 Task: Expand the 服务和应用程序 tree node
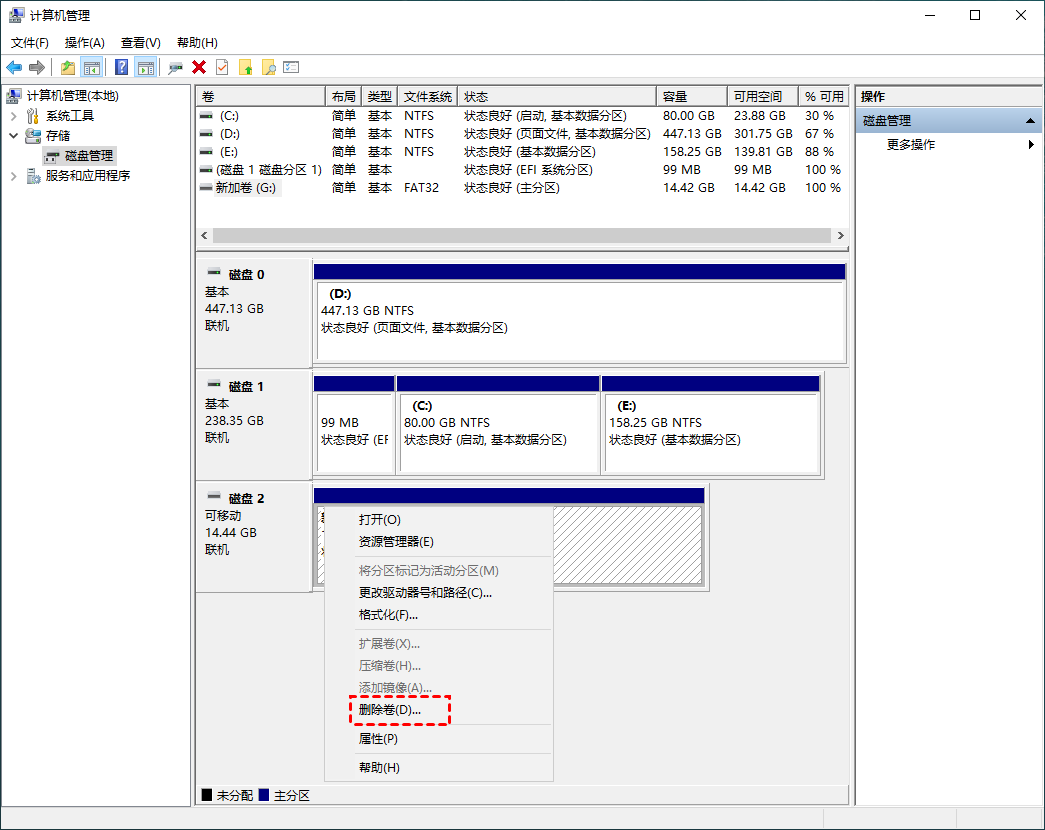13,176
